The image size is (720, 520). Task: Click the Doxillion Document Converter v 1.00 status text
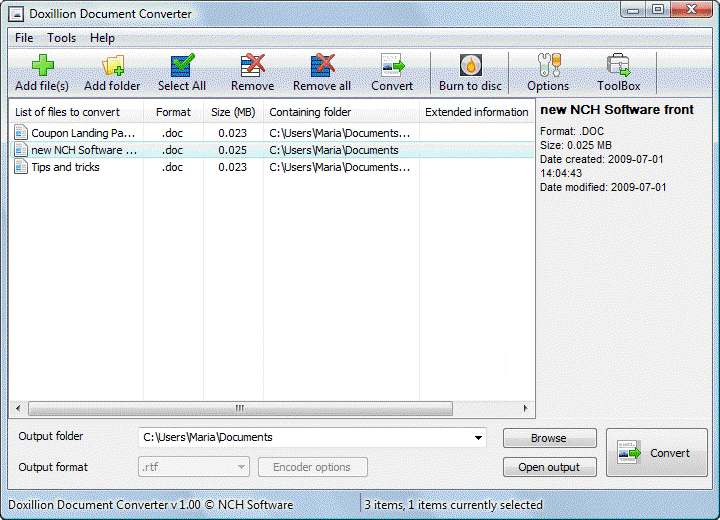pyautogui.click(x=151, y=505)
